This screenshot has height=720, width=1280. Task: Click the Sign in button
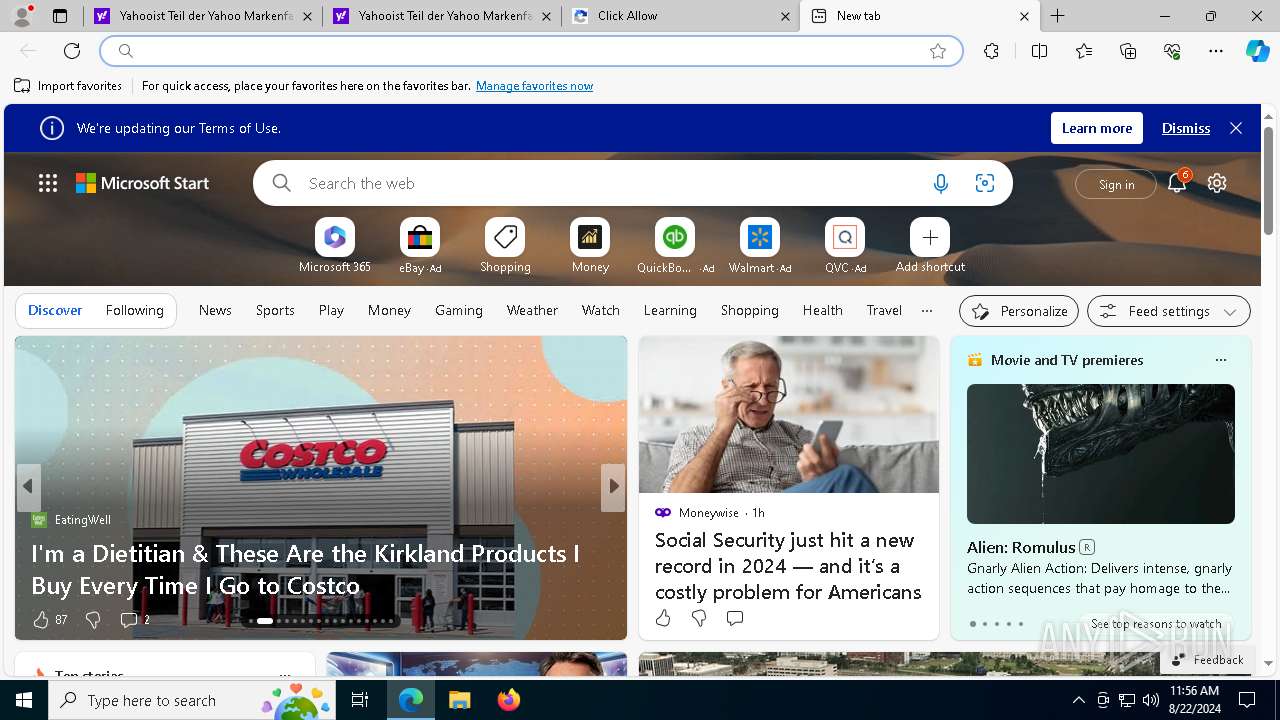point(1116,184)
